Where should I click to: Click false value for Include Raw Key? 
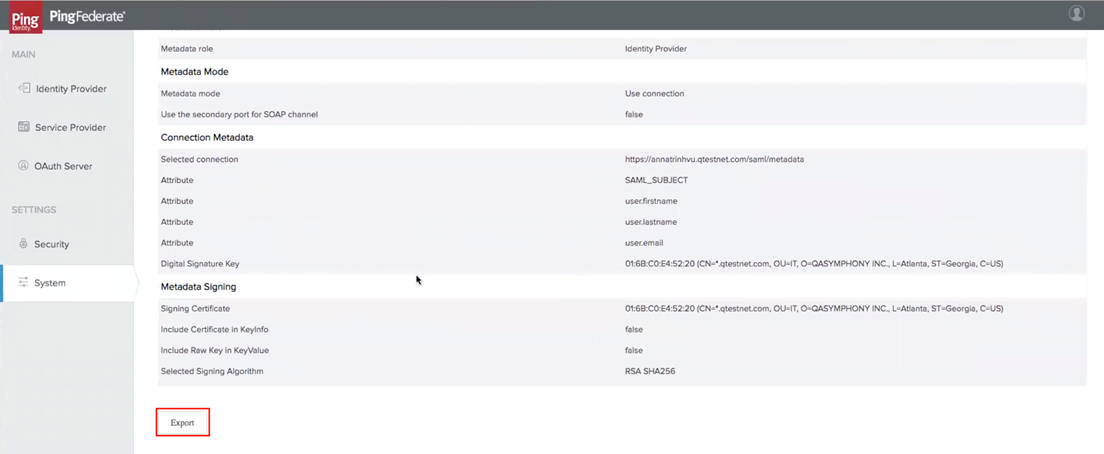[634, 350]
